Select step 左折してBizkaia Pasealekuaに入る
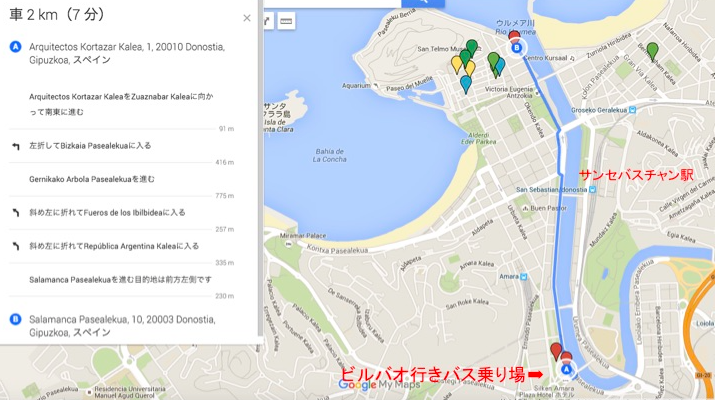 pyautogui.click(x=90, y=146)
